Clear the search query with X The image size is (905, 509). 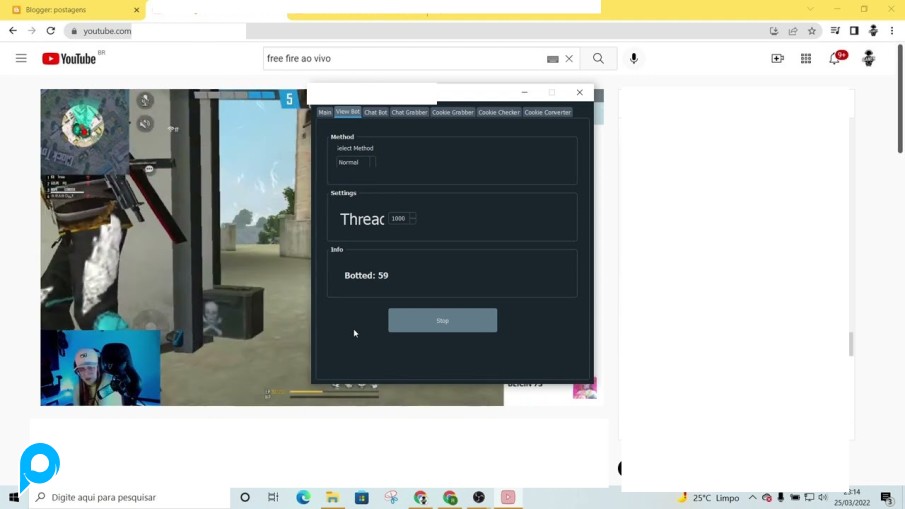(x=569, y=59)
